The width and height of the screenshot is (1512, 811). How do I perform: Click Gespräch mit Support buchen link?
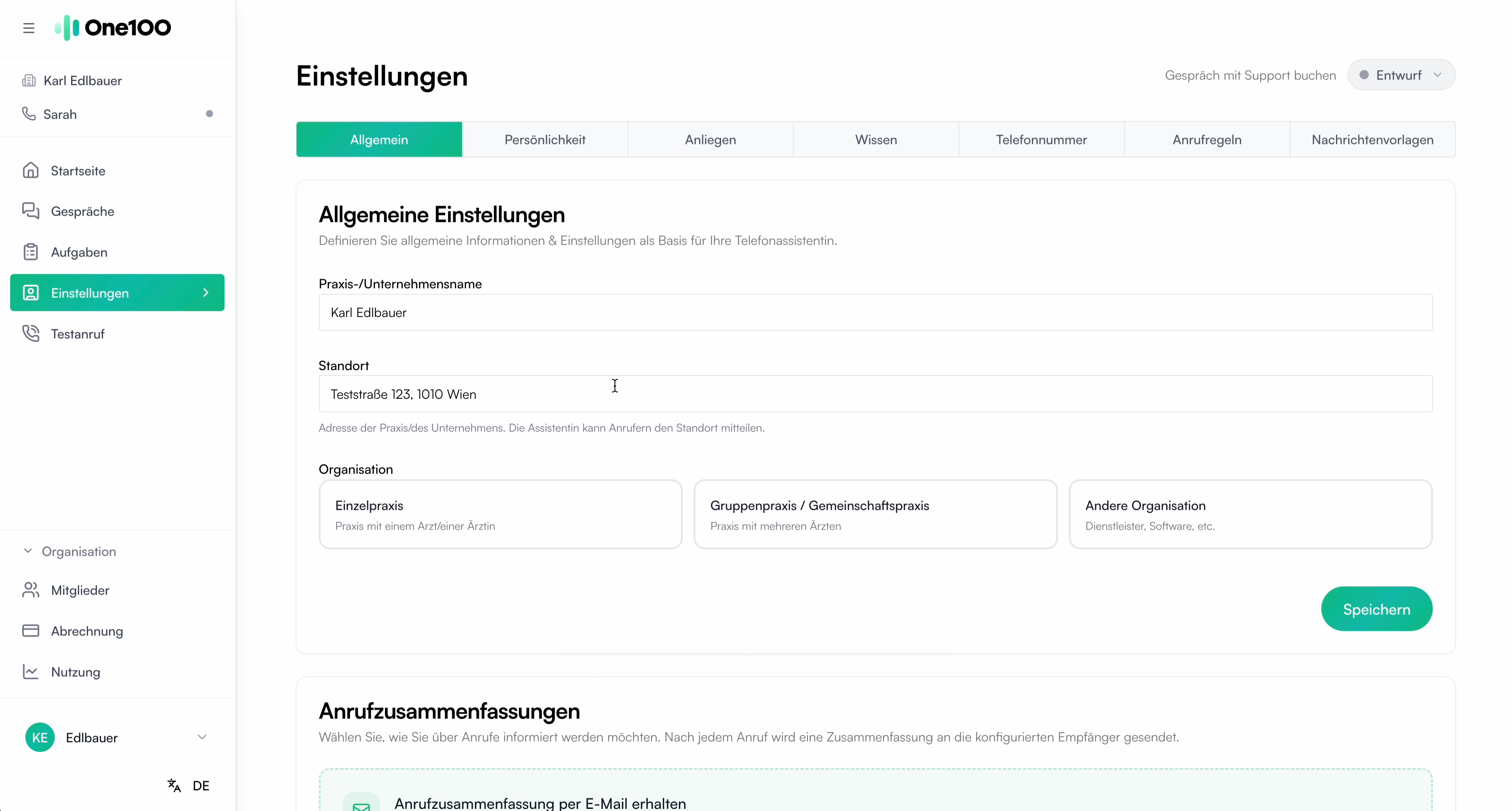[1250, 75]
